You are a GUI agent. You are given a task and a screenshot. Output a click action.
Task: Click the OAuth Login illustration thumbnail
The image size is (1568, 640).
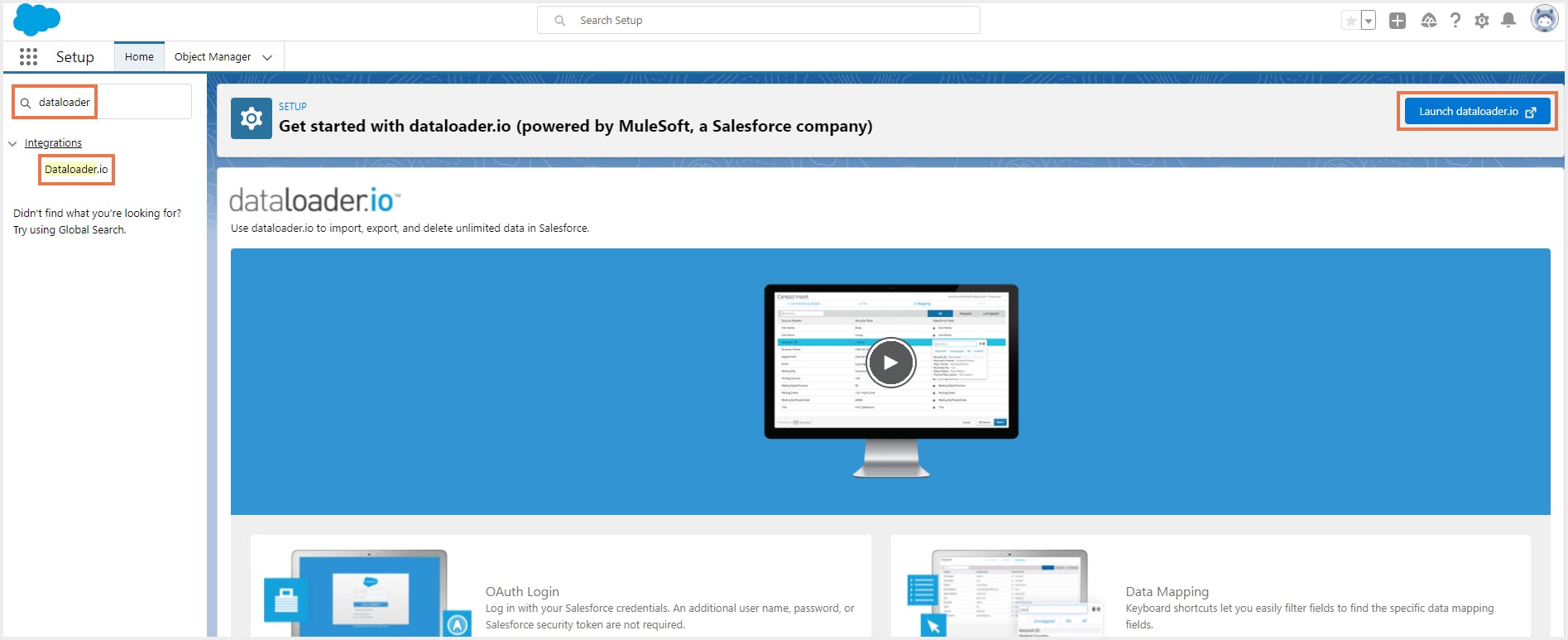tap(367, 593)
